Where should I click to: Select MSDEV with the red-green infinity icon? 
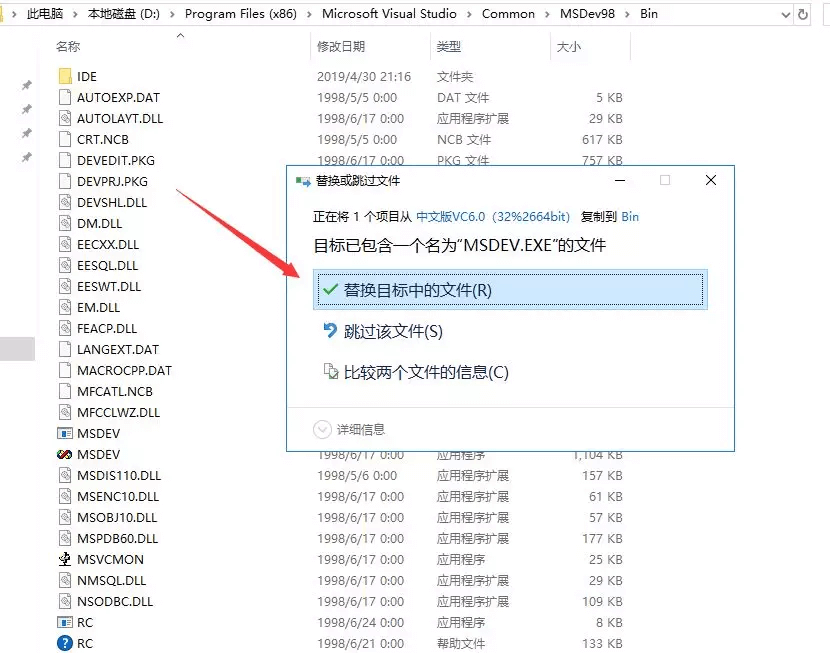click(65, 455)
